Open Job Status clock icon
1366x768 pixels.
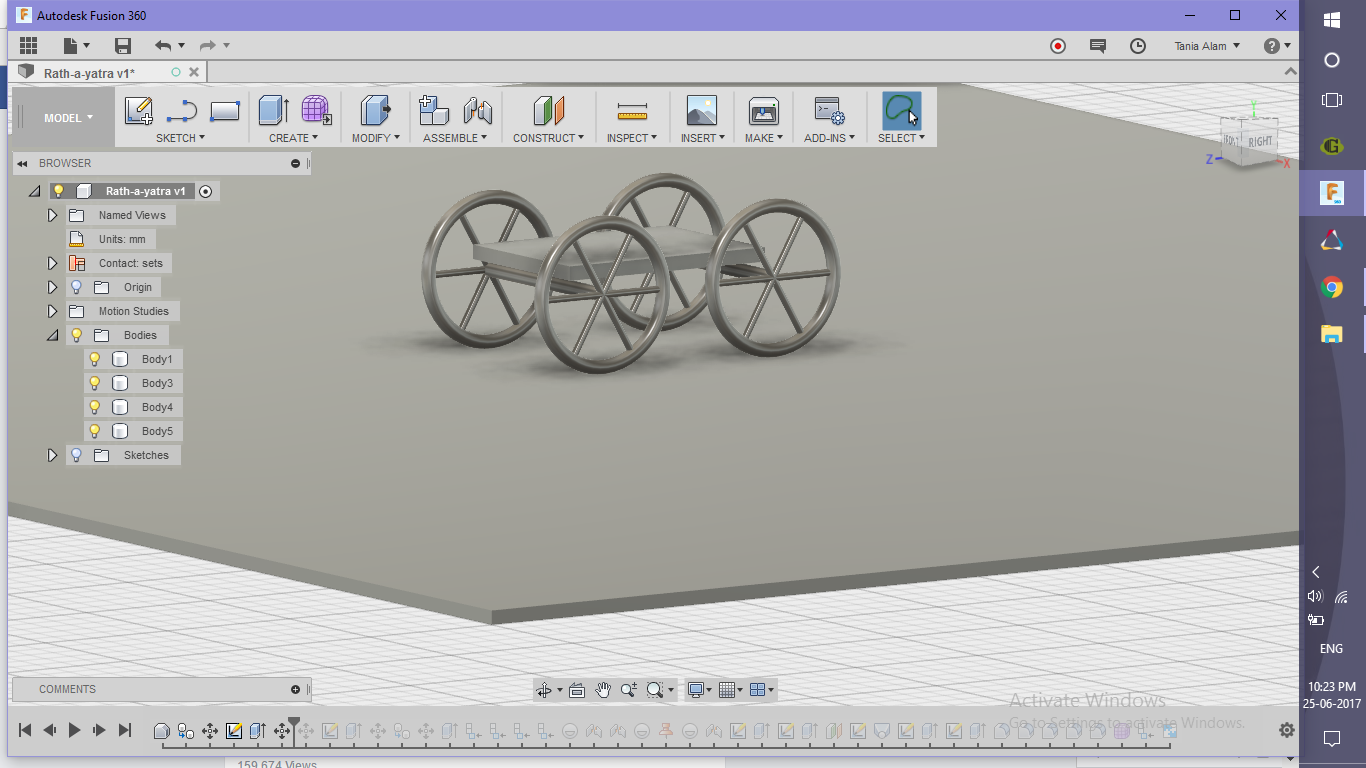1138,46
